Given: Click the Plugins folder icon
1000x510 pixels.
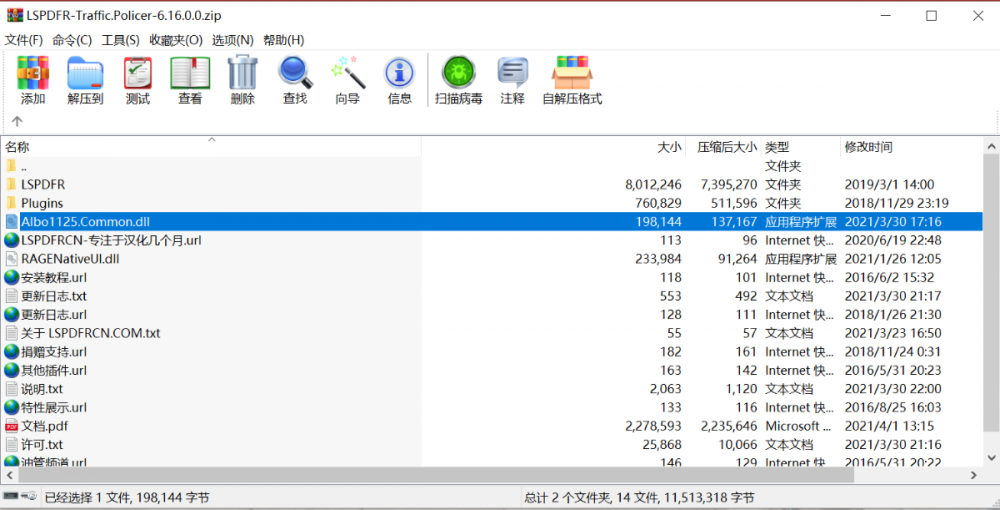Looking at the screenshot, I should tap(11, 203).
